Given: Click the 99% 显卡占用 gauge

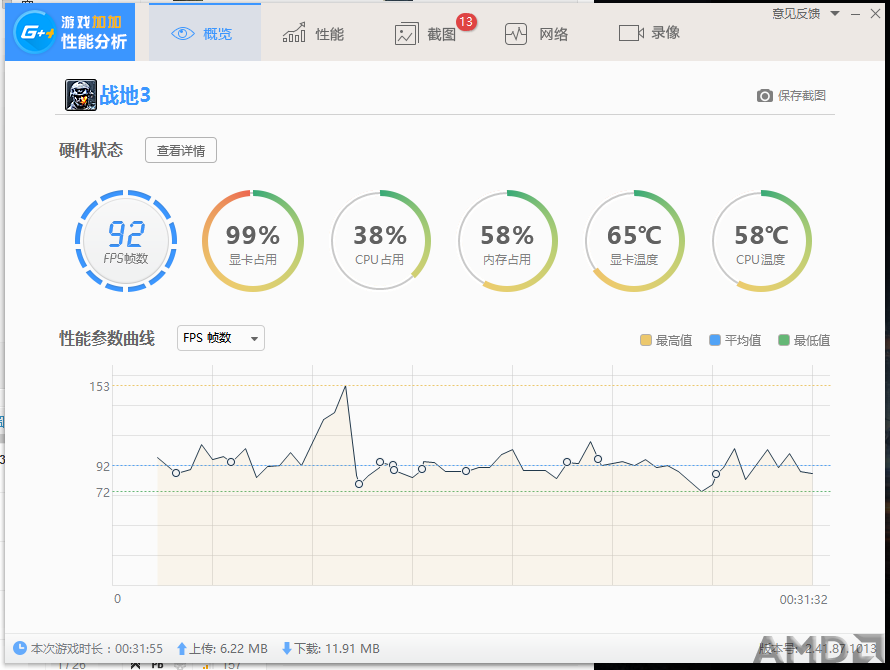Looking at the screenshot, I should [x=253, y=241].
